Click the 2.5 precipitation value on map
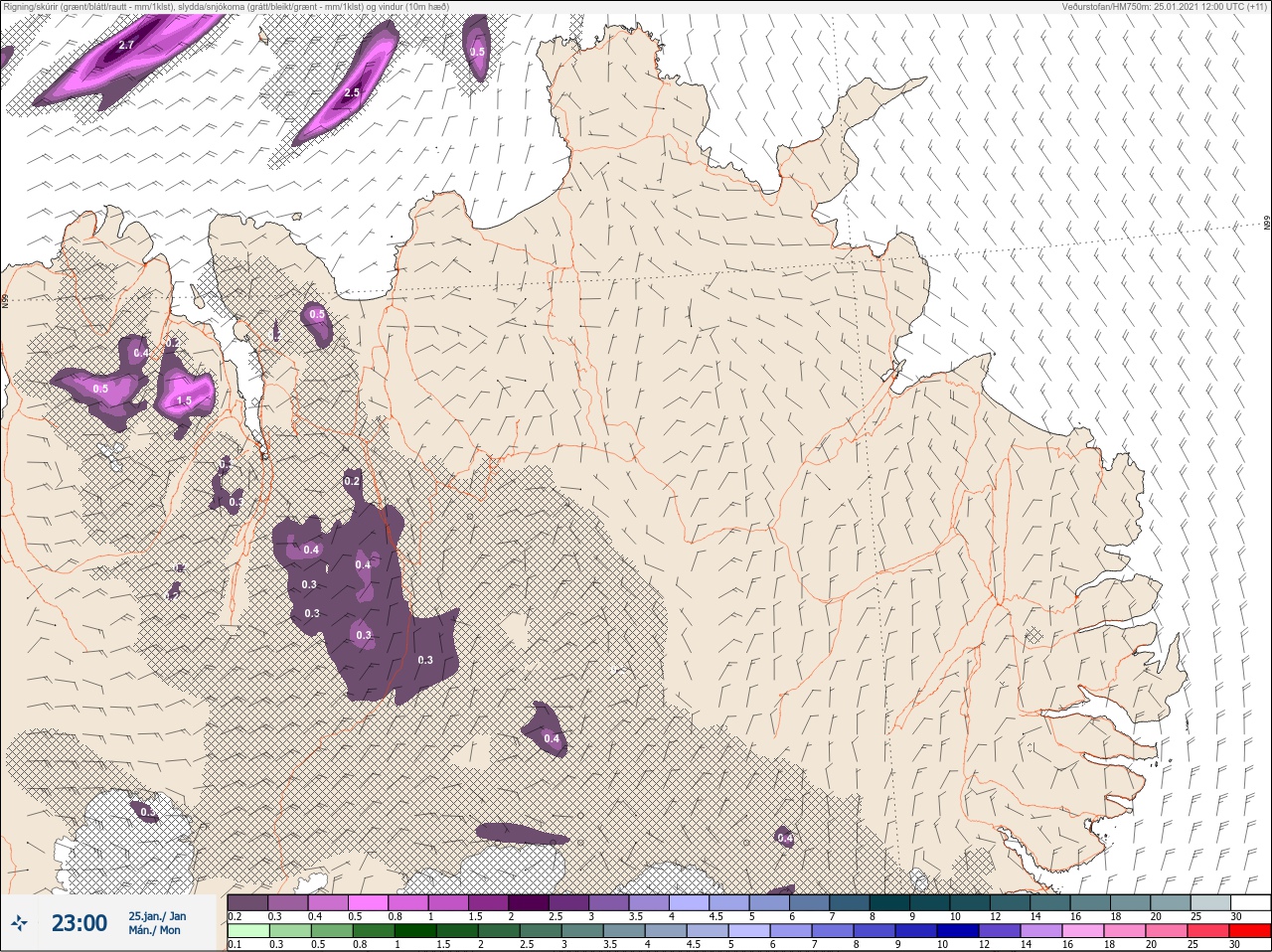1272x952 pixels. click(352, 92)
